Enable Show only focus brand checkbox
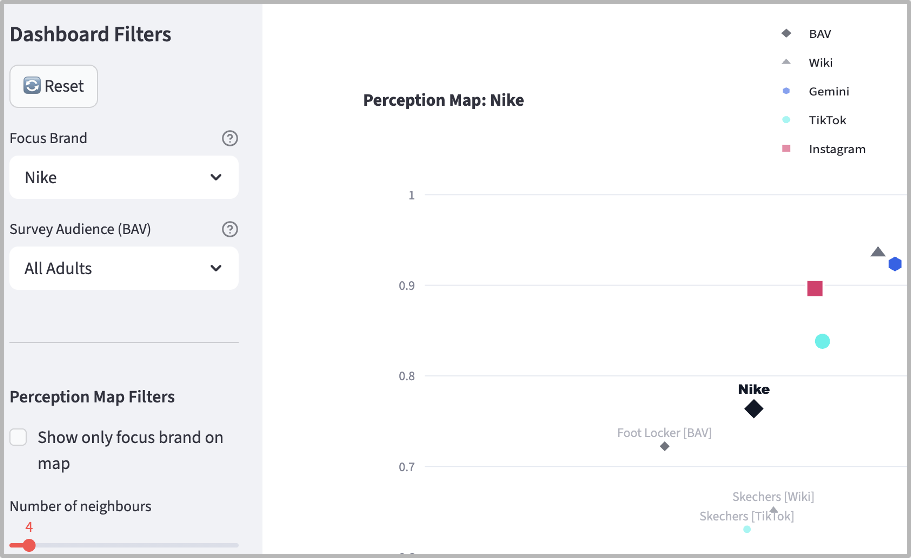 tap(18, 437)
